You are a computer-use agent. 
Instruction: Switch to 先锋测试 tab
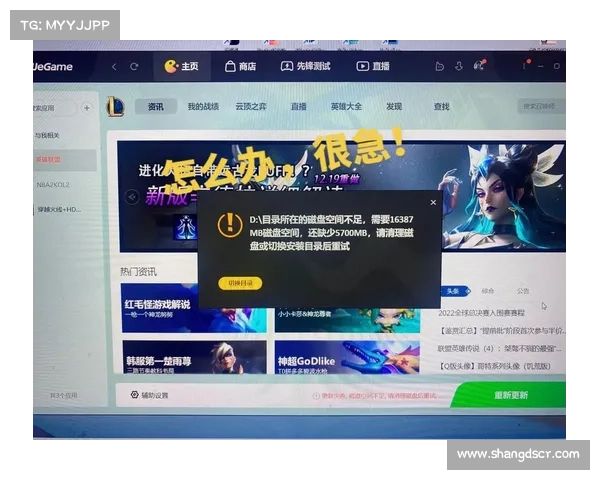tap(305, 66)
